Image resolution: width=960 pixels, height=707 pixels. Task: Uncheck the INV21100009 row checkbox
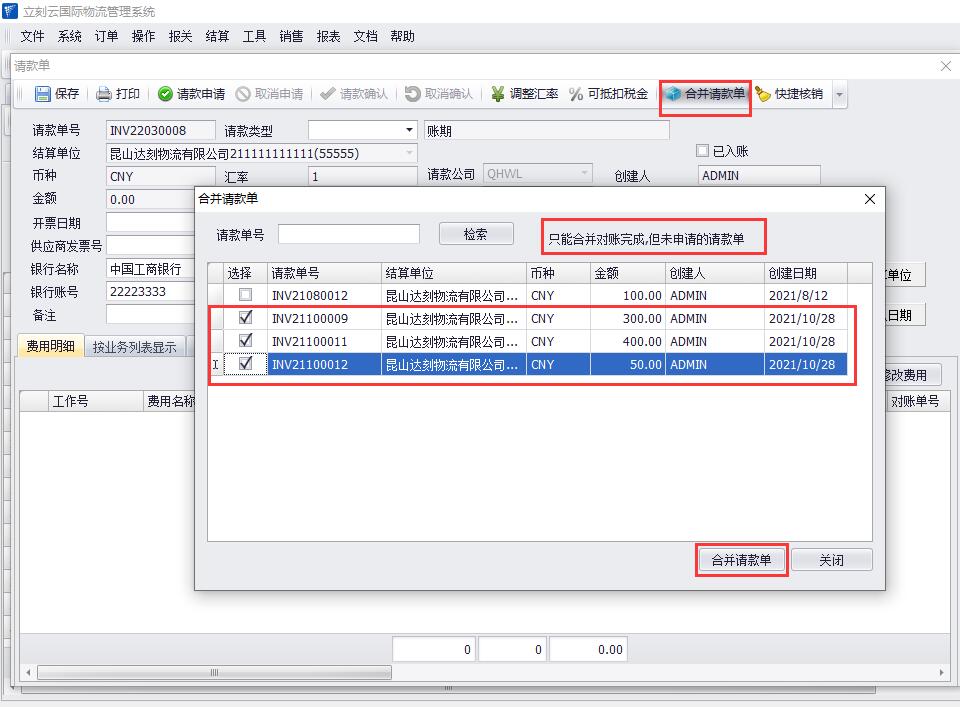pos(245,318)
